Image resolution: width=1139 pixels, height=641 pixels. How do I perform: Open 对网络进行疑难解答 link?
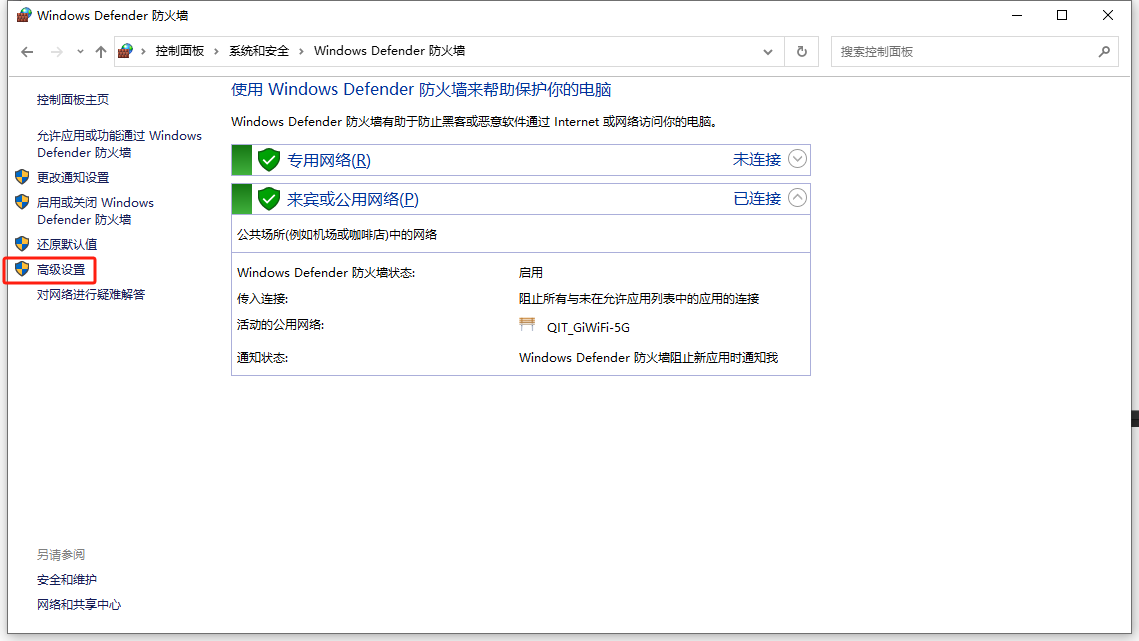(91, 294)
